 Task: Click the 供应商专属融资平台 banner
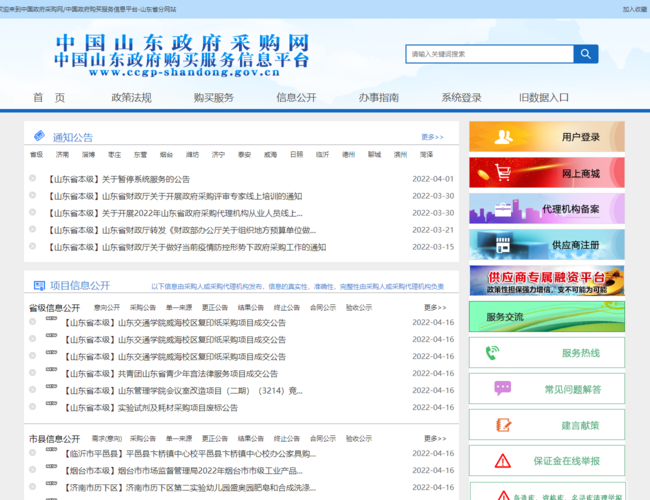pos(547,281)
